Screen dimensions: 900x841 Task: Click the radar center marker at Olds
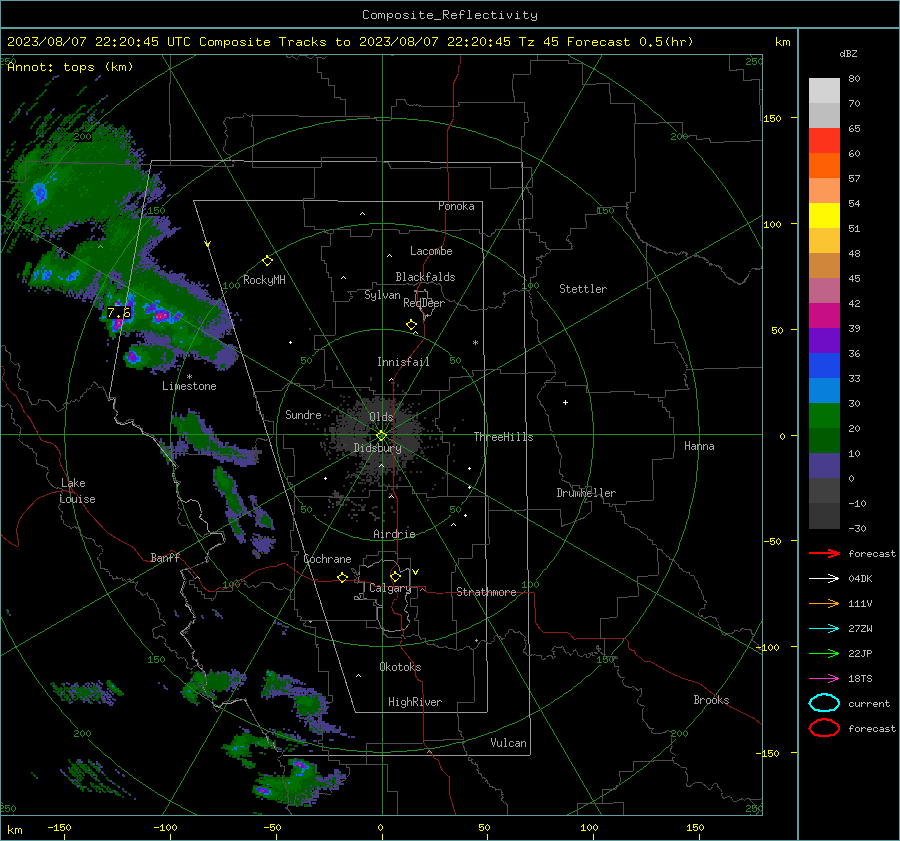[x=381, y=436]
